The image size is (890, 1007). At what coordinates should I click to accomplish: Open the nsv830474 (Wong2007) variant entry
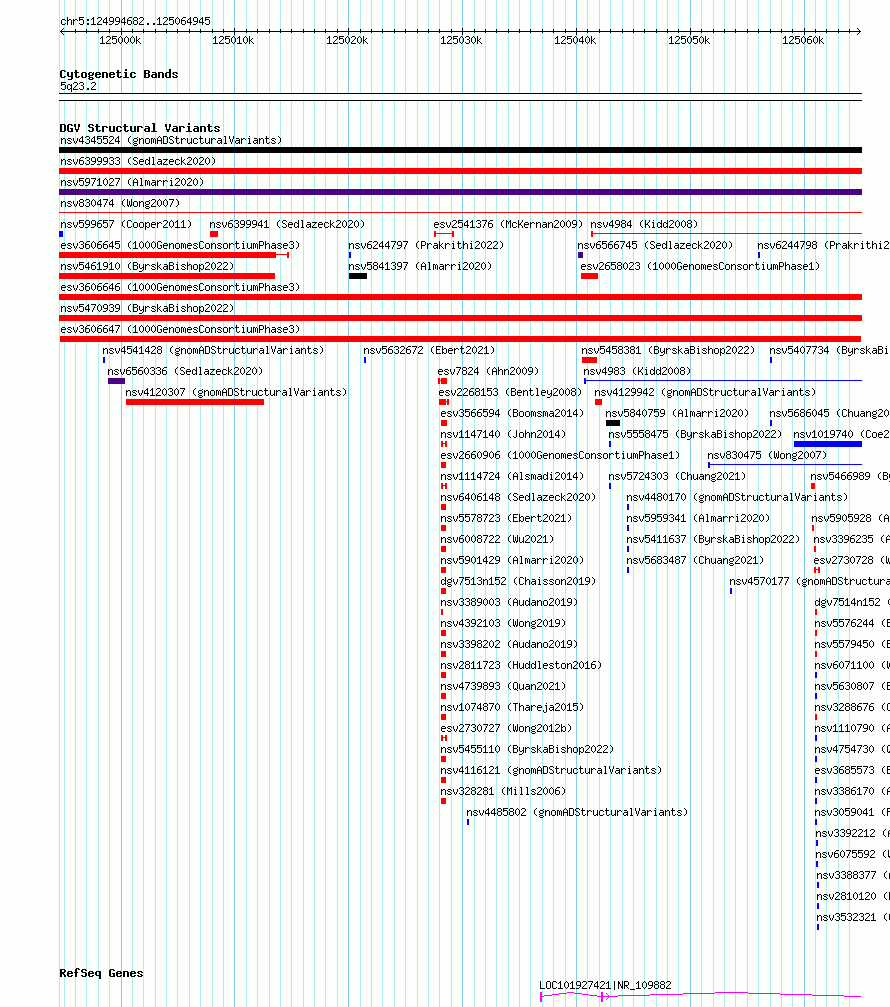pyautogui.click(x=120, y=204)
